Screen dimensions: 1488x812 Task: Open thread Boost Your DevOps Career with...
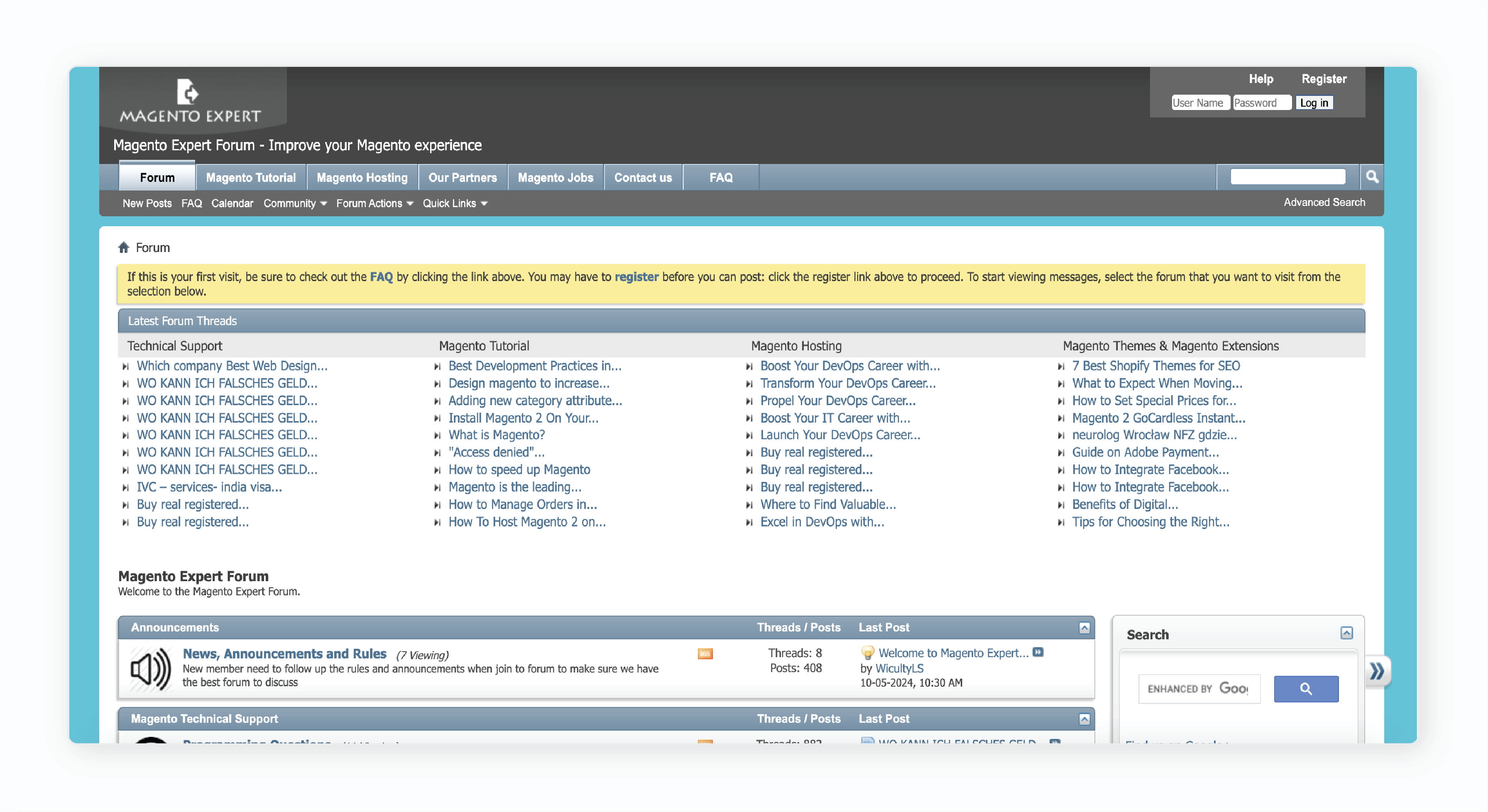click(850, 366)
